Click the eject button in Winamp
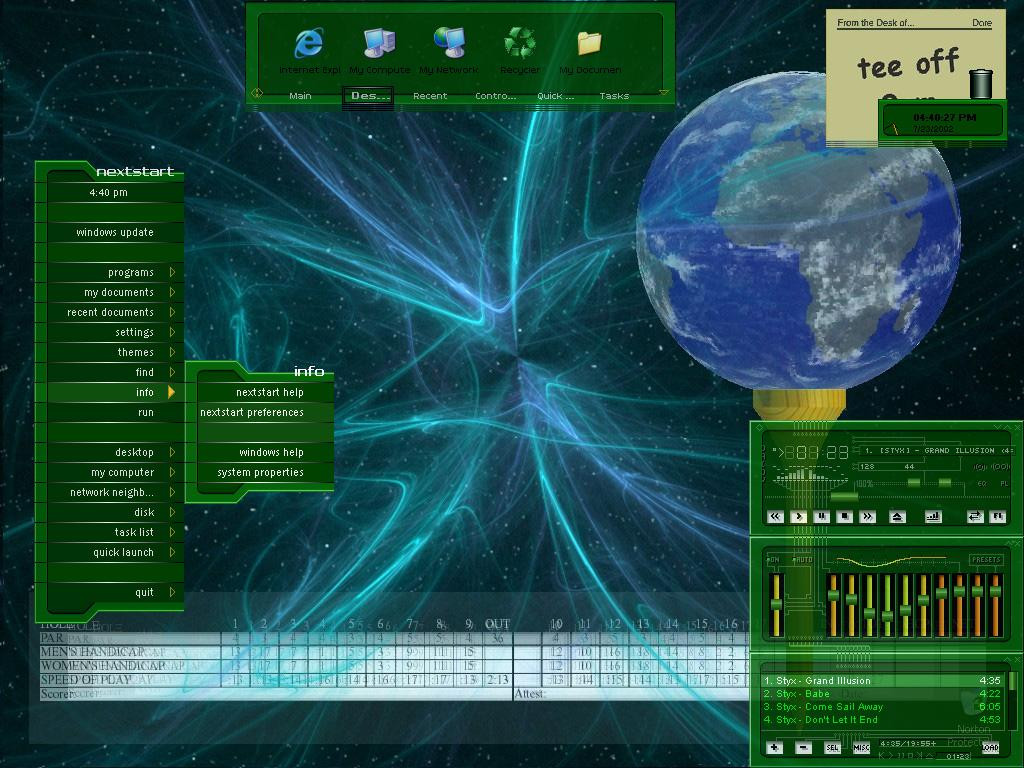1024x768 pixels. [897, 517]
